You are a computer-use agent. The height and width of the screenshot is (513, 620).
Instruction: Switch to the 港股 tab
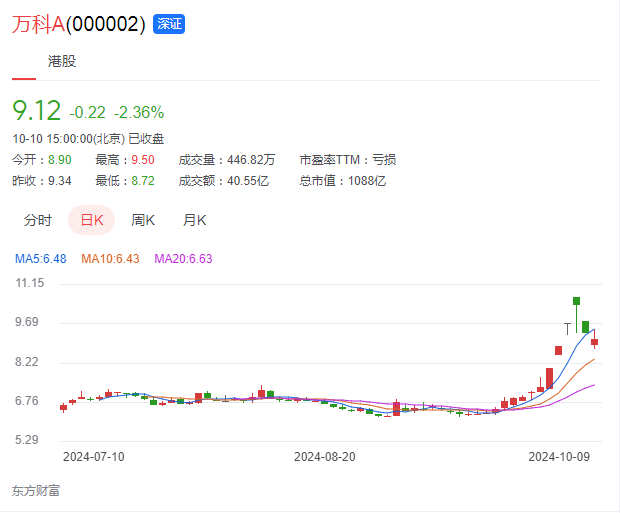(x=62, y=61)
